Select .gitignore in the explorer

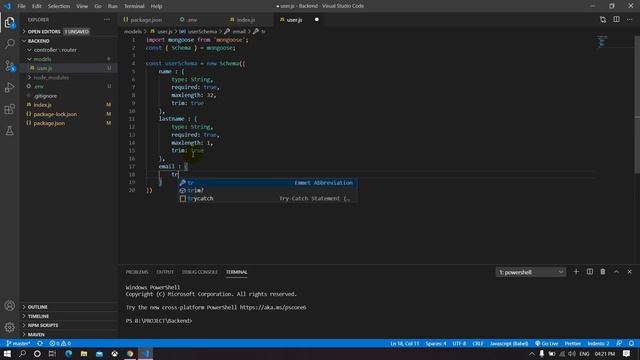[x=69, y=96]
